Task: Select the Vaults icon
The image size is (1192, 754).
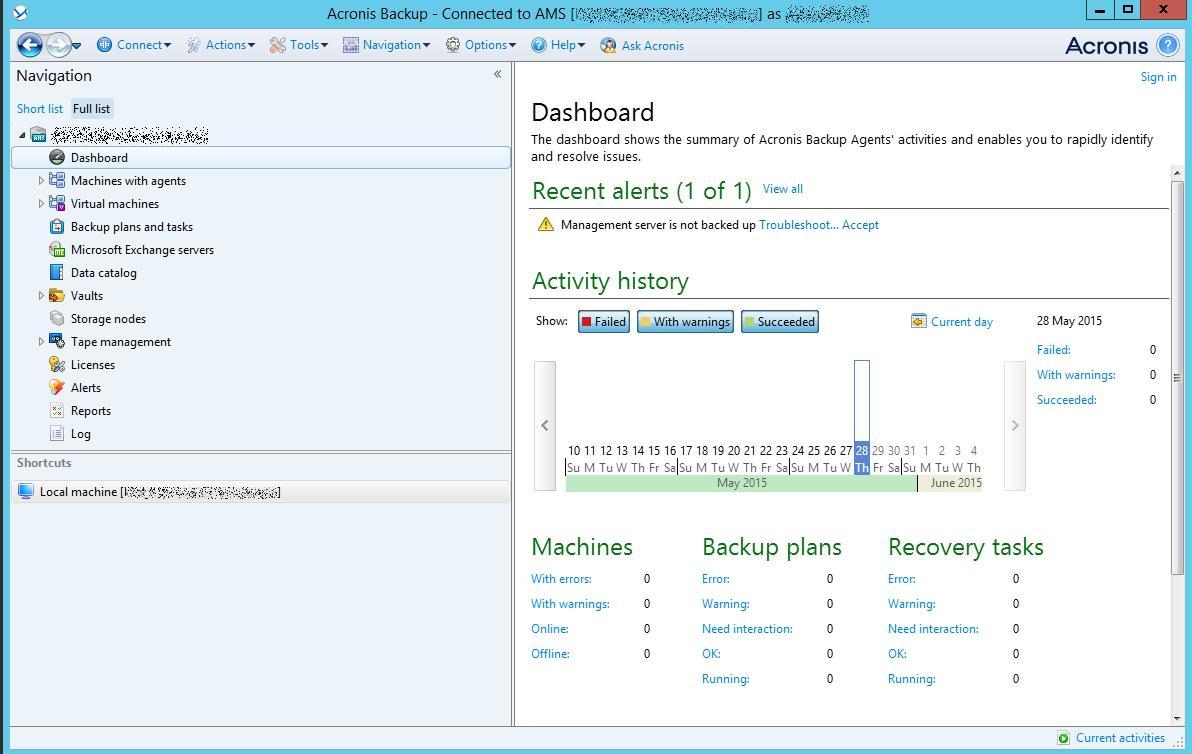Action: pos(57,295)
